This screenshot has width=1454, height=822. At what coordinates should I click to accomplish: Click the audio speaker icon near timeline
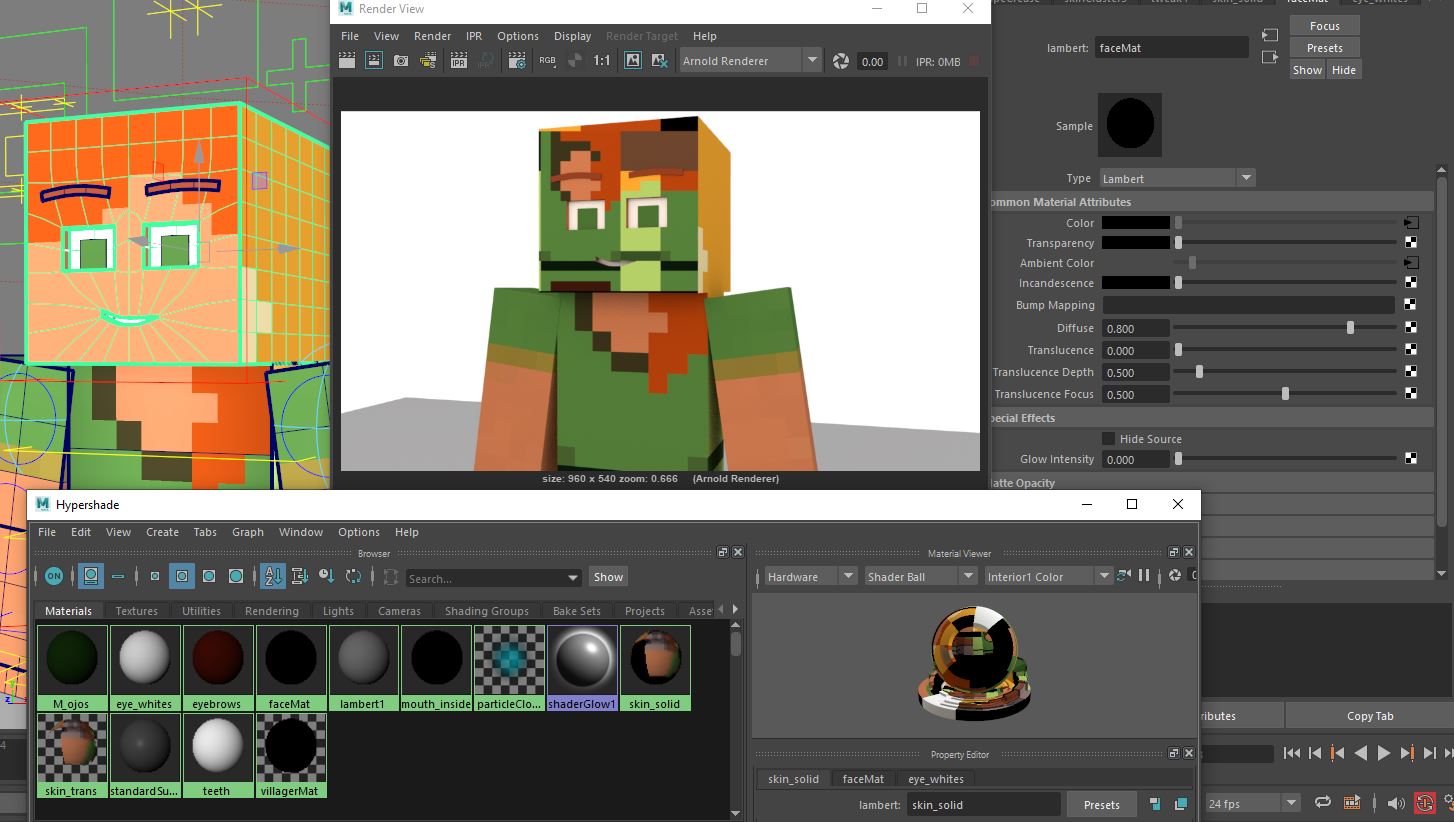tap(1397, 802)
